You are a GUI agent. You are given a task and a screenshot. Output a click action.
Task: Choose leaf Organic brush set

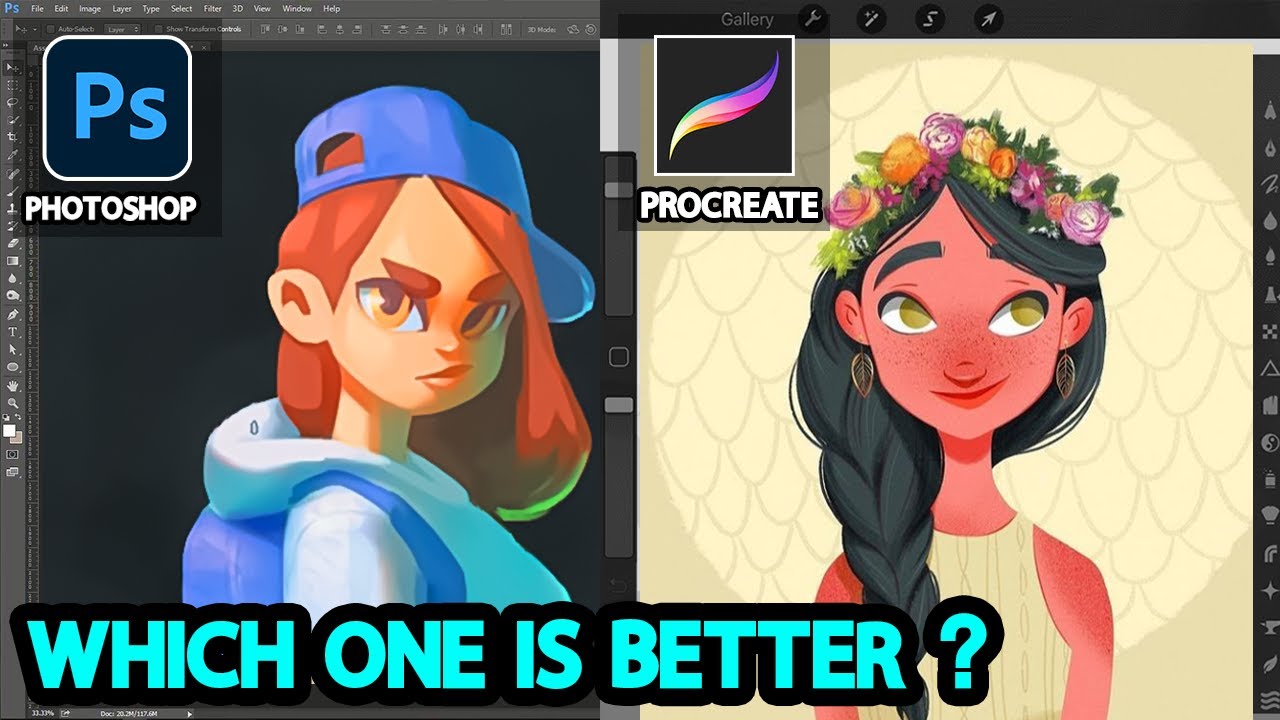pos(1271,662)
